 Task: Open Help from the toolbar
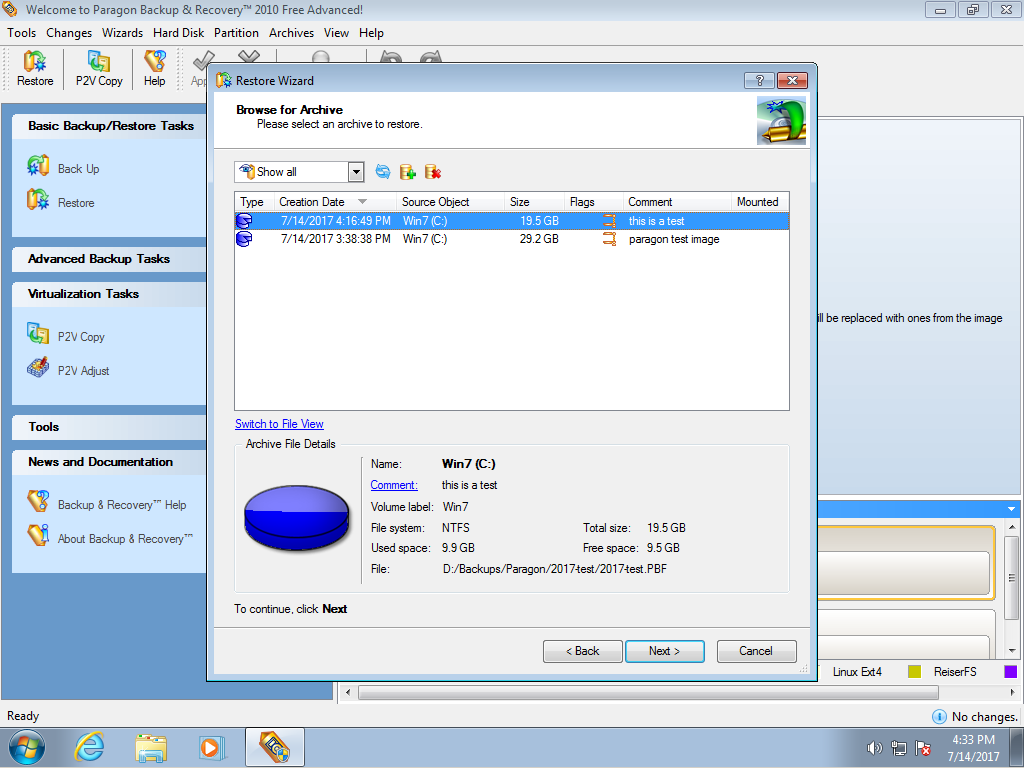pos(154,69)
